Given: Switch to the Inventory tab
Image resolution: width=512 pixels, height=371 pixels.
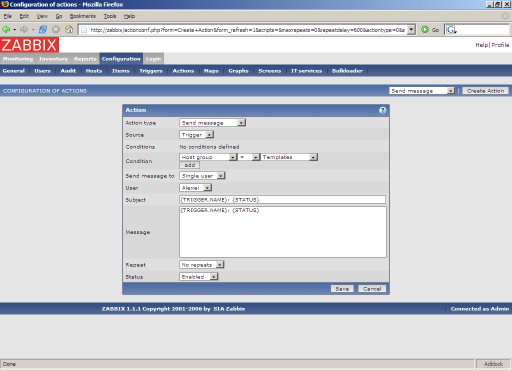Looking at the screenshot, I should 53,59.
